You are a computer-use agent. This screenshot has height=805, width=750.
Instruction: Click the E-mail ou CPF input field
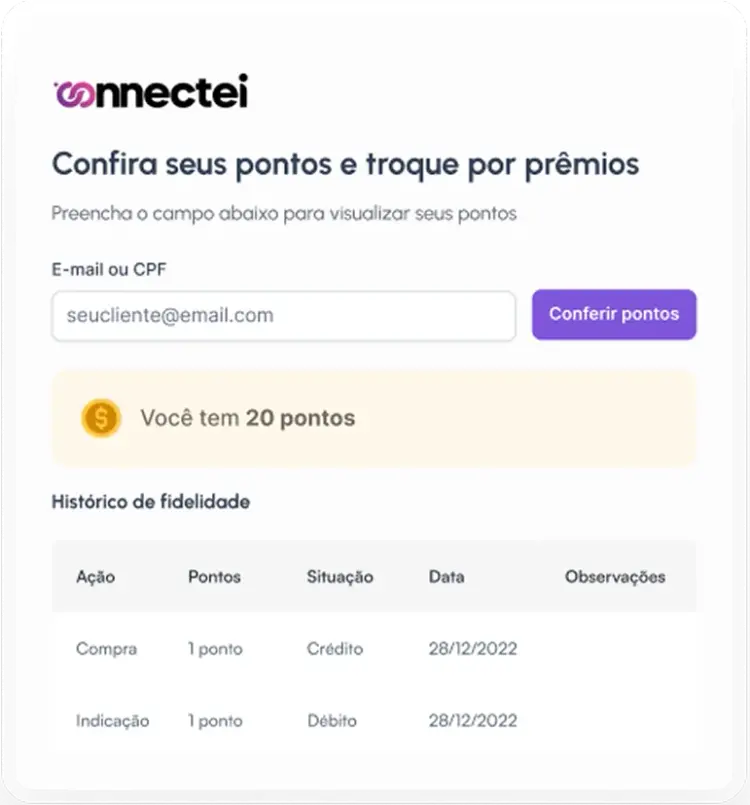point(283,316)
